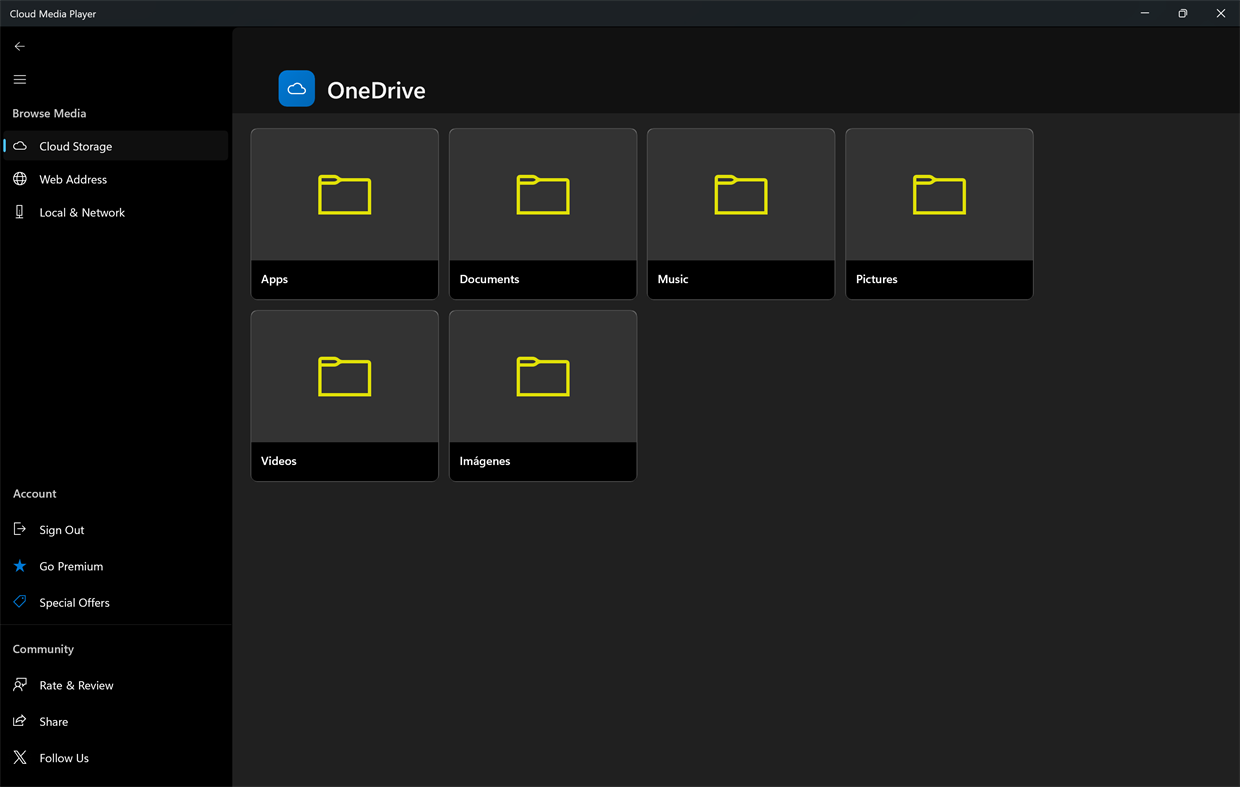The image size is (1240, 787).
Task: Click Sign Out under Account
Action: click(62, 529)
